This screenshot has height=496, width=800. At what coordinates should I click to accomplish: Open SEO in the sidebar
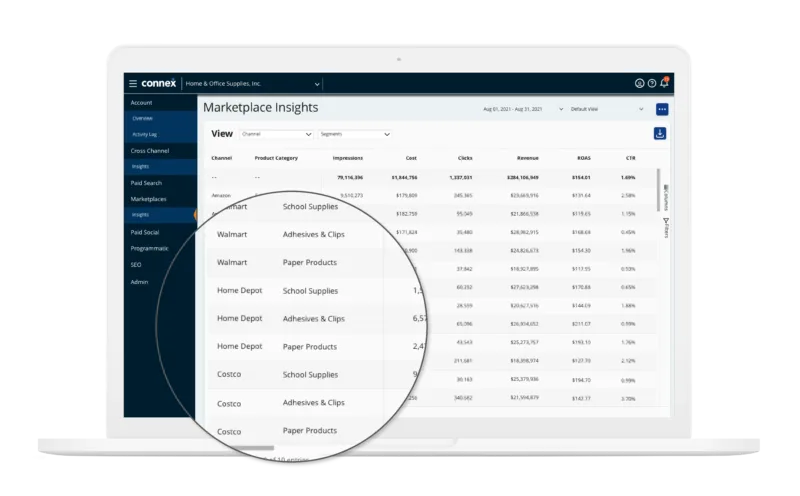tap(136, 265)
